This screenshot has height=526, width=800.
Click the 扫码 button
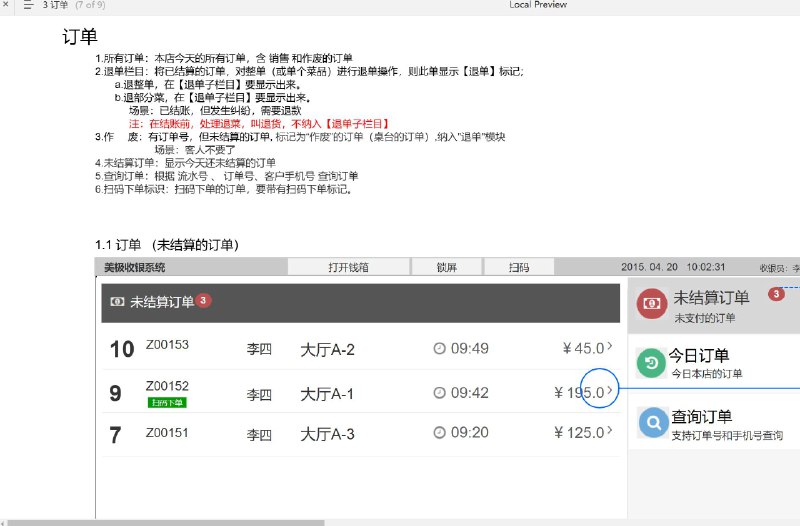pyautogui.click(x=519, y=267)
